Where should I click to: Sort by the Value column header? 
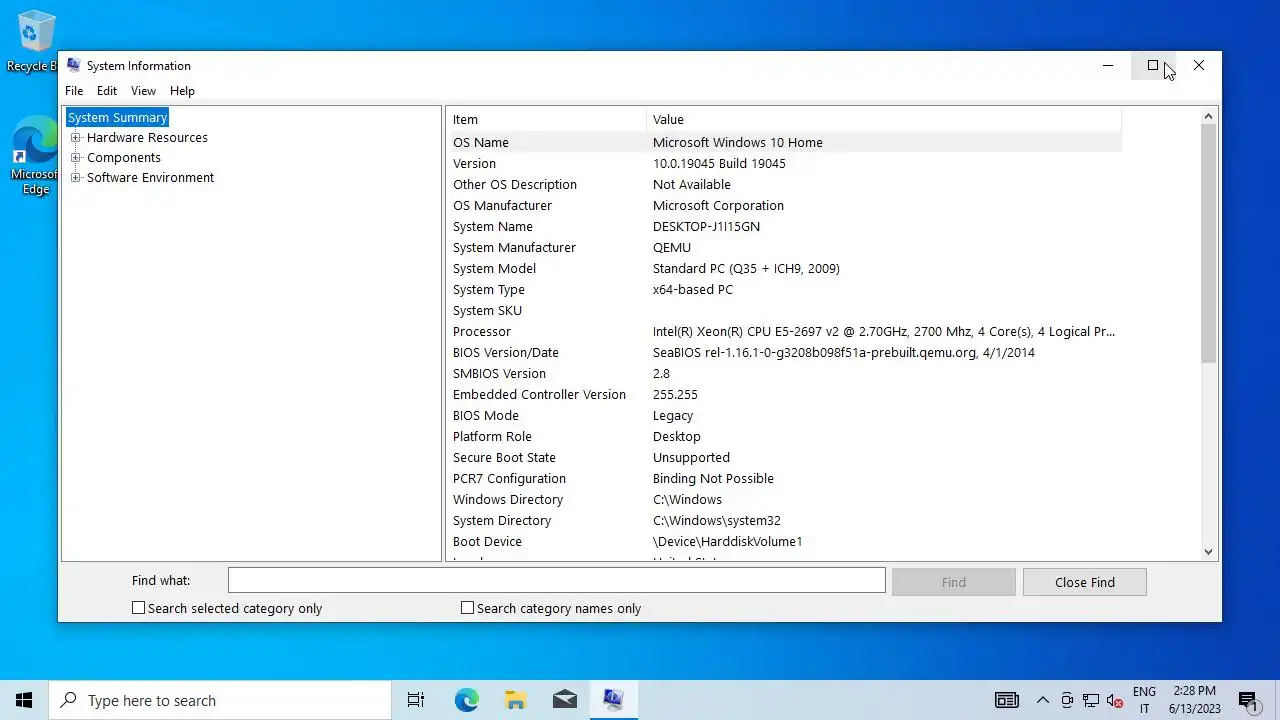tap(884, 119)
